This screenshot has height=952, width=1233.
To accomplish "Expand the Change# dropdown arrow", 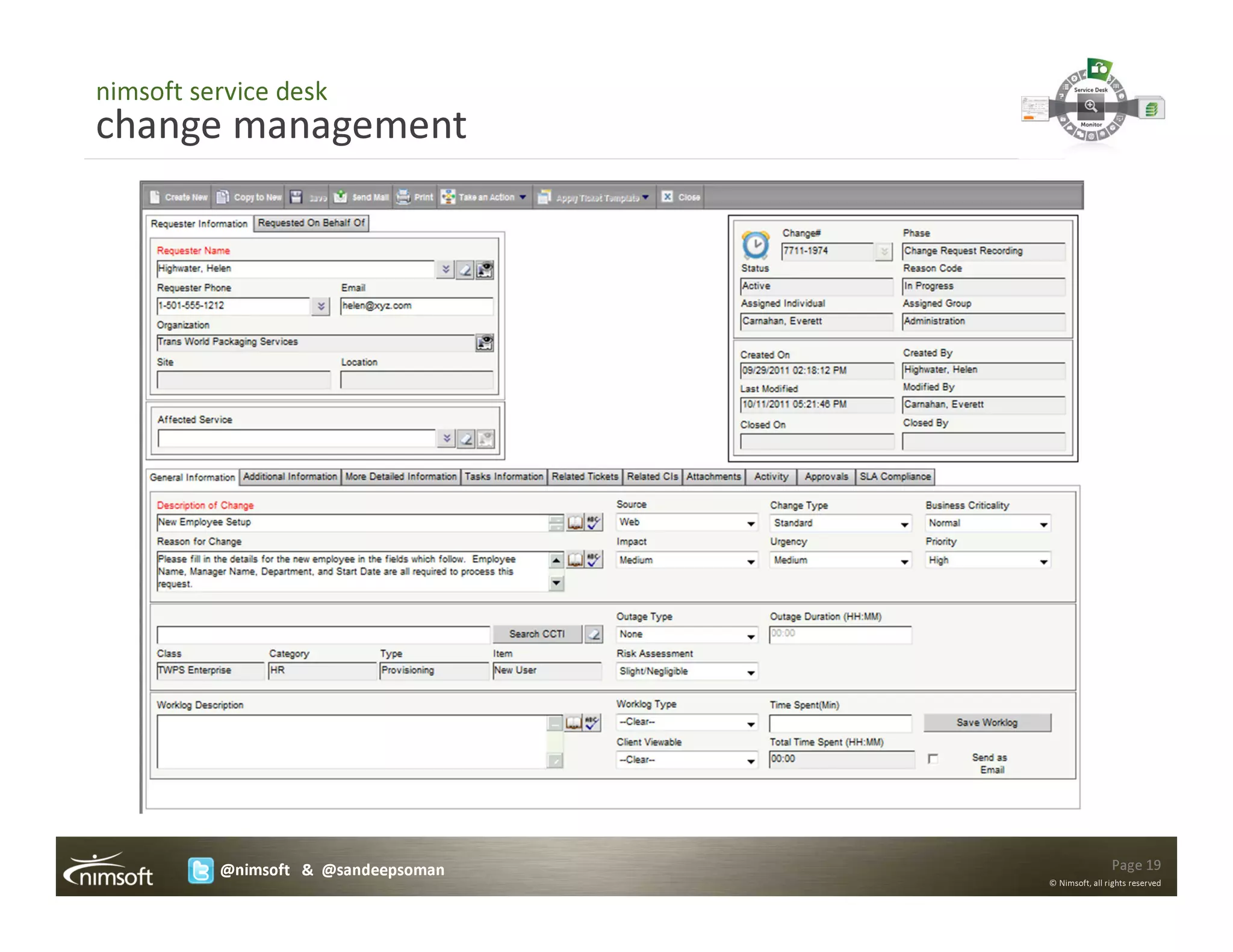I will click(884, 252).
